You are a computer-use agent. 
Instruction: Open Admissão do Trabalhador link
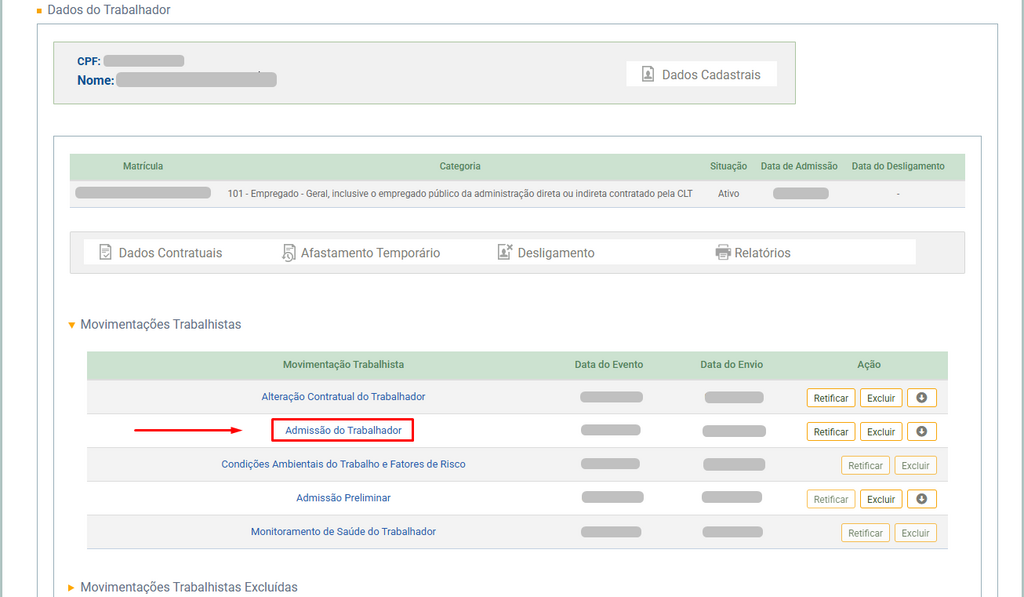point(343,431)
